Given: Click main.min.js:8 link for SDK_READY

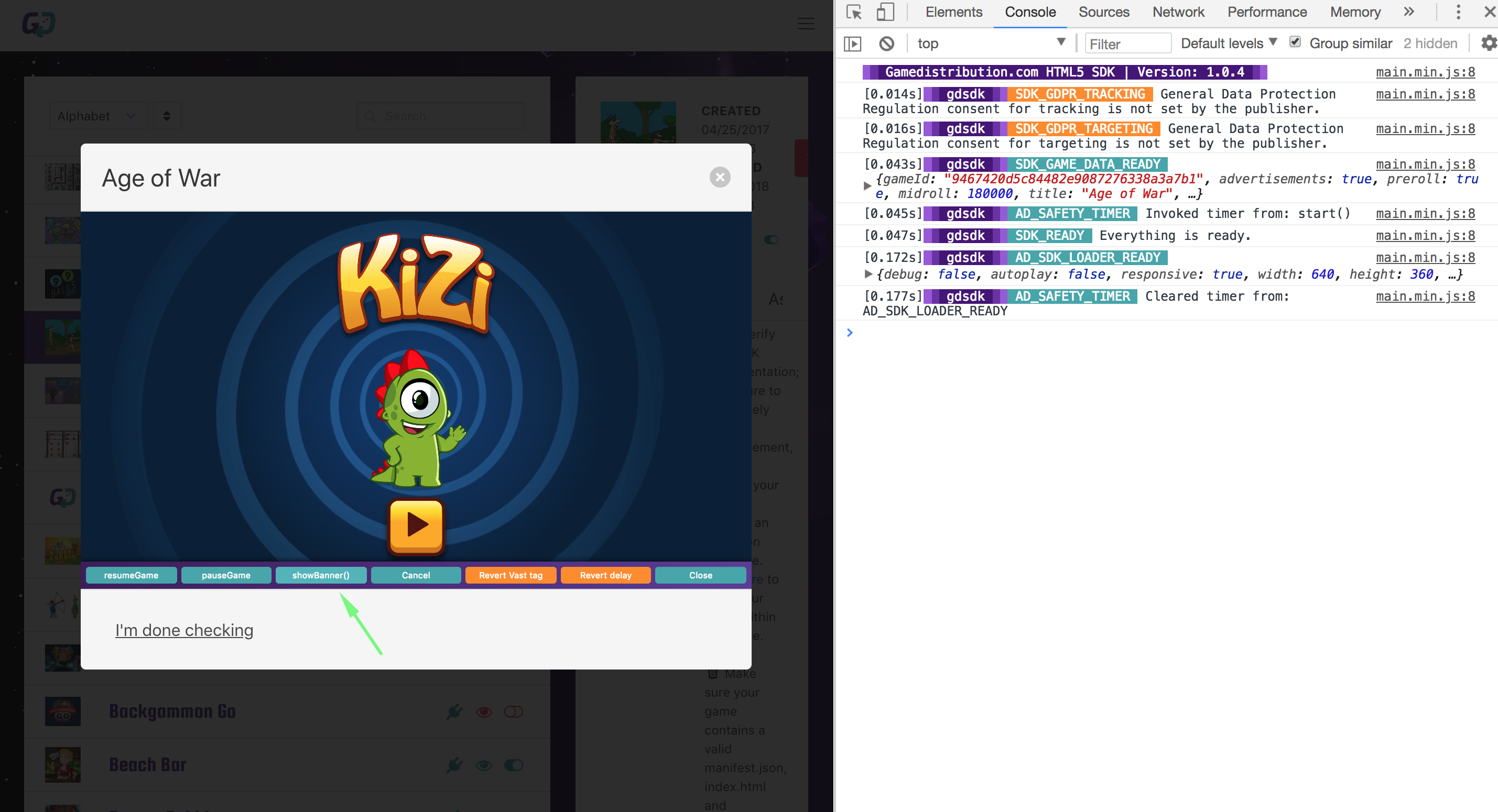Looking at the screenshot, I should (x=1425, y=235).
